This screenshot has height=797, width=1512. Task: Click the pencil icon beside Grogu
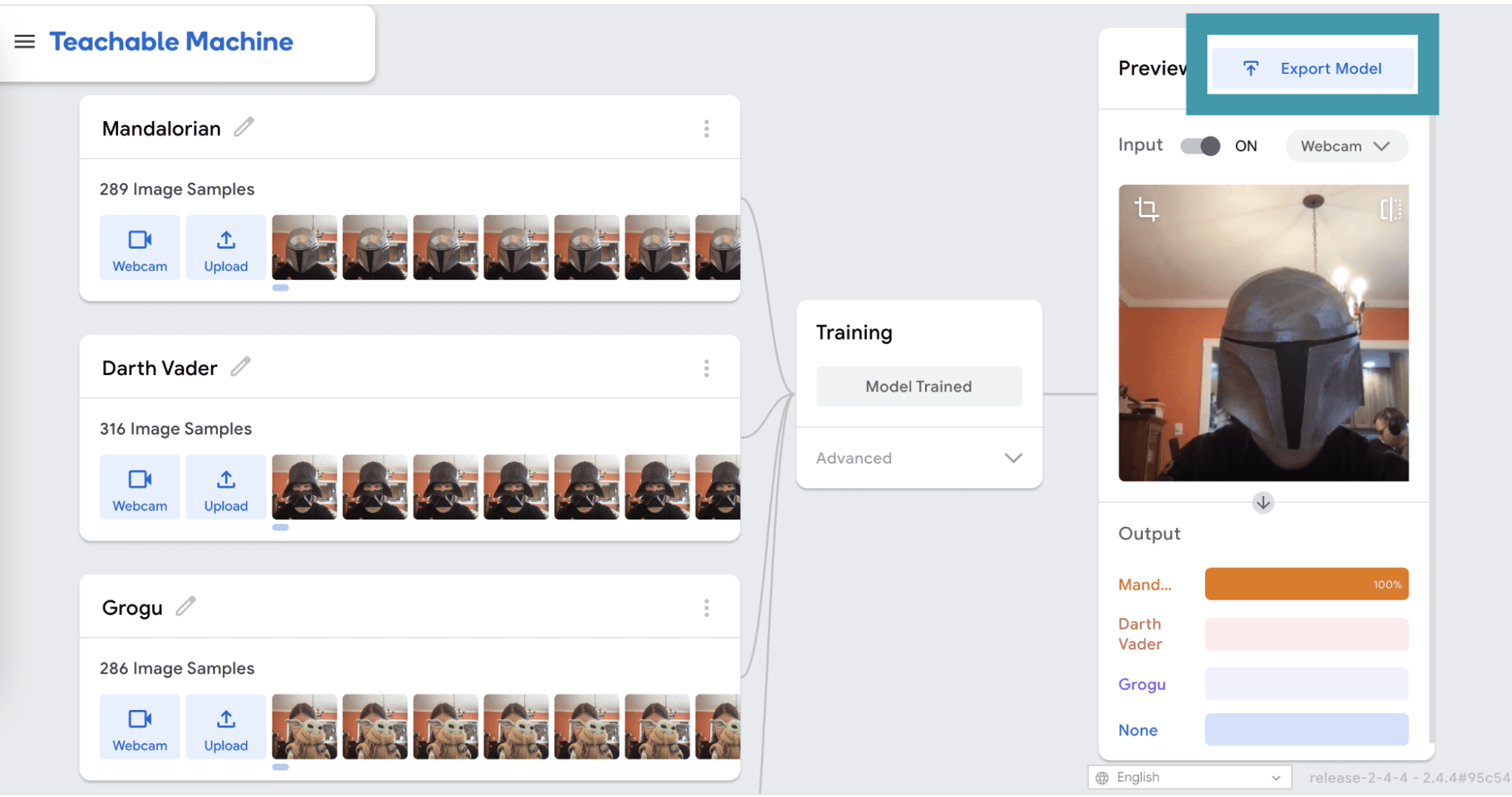pyautogui.click(x=185, y=606)
